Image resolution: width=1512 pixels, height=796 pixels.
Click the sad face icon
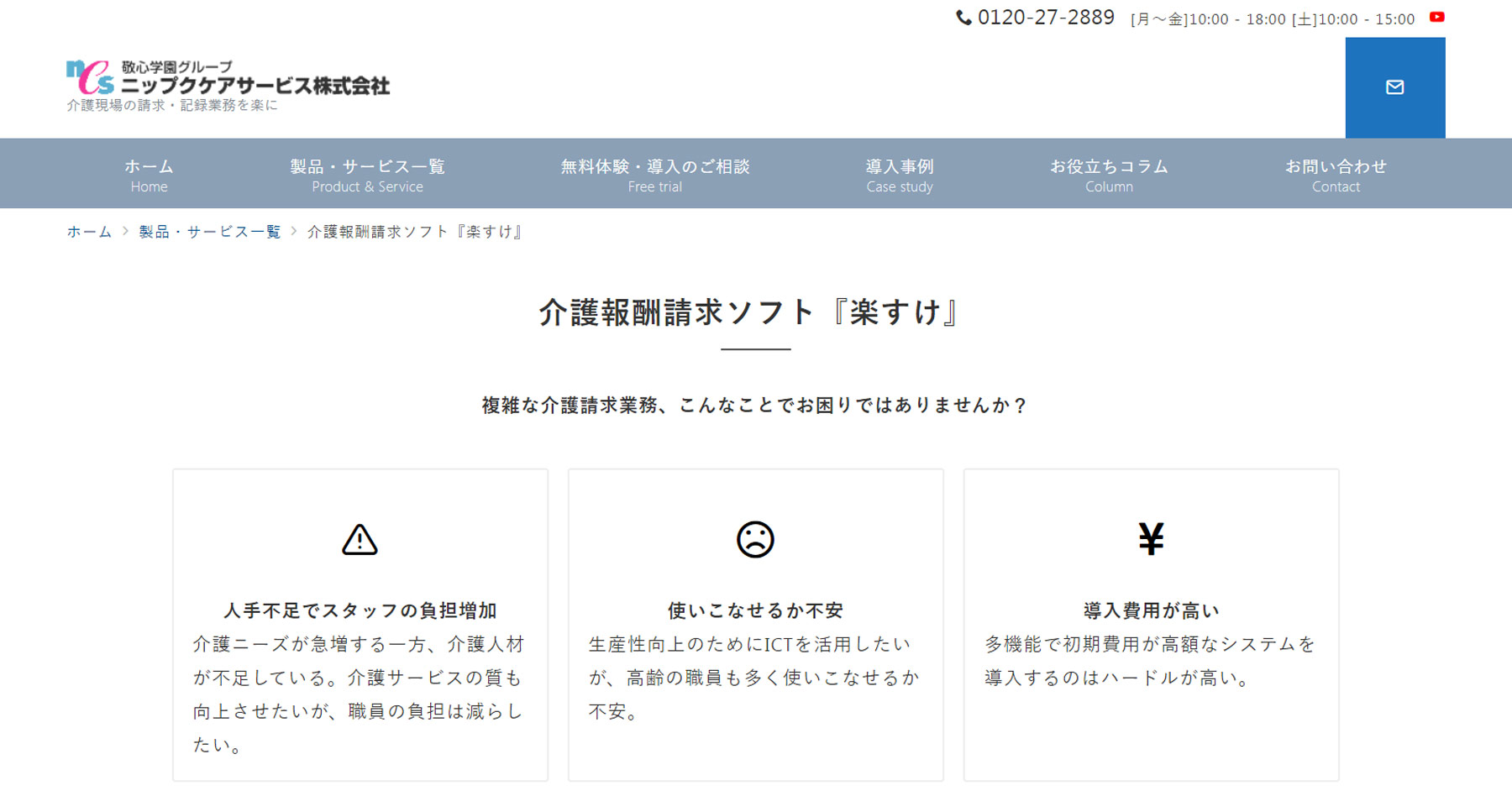[755, 539]
